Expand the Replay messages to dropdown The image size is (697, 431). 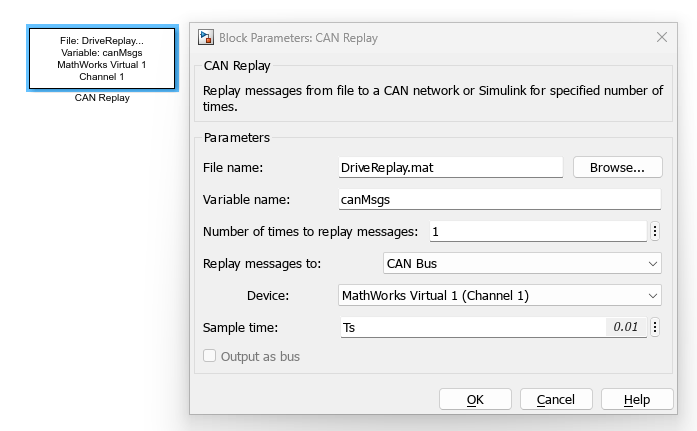click(x=521, y=264)
